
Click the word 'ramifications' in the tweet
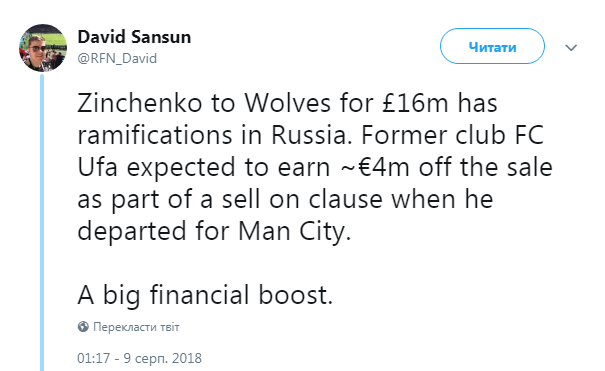point(155,135)
